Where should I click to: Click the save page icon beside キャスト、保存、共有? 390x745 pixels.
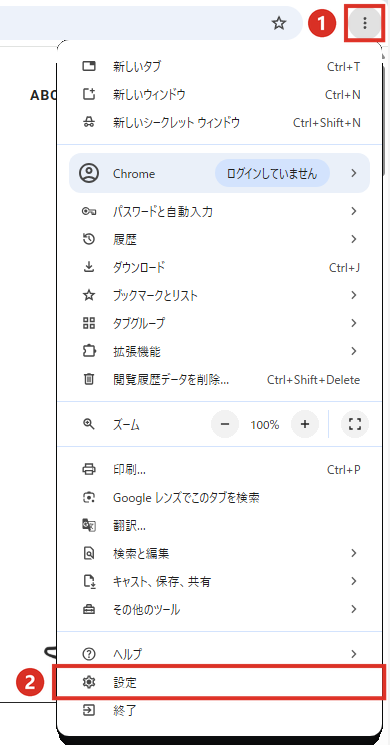[89, 581]
